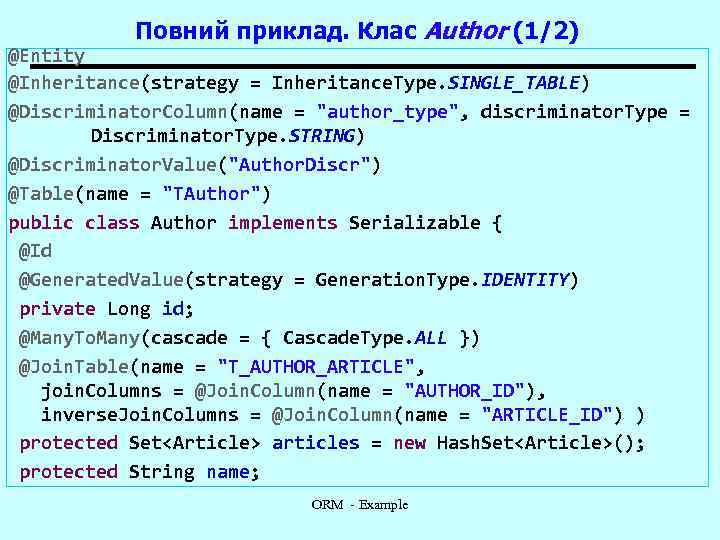Click the '@DiscriminatorColumn' annotation
This screenshot has width=720, height=540.
pos(118,112)
